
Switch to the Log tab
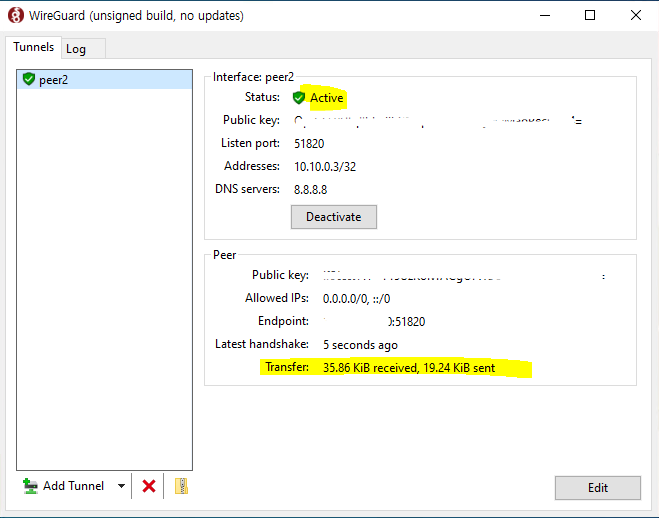tap(84, 49)
